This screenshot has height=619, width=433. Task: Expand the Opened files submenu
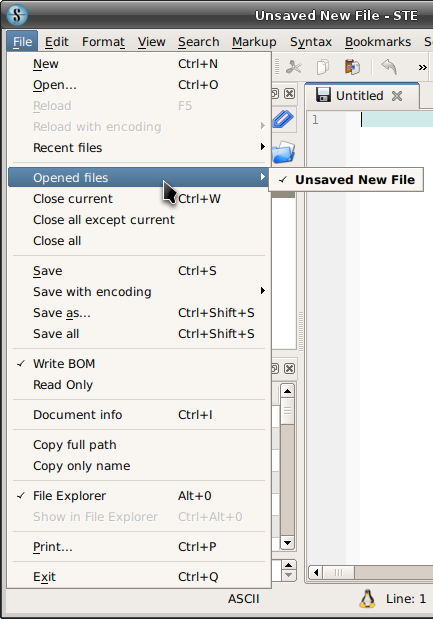click(139, 178)
